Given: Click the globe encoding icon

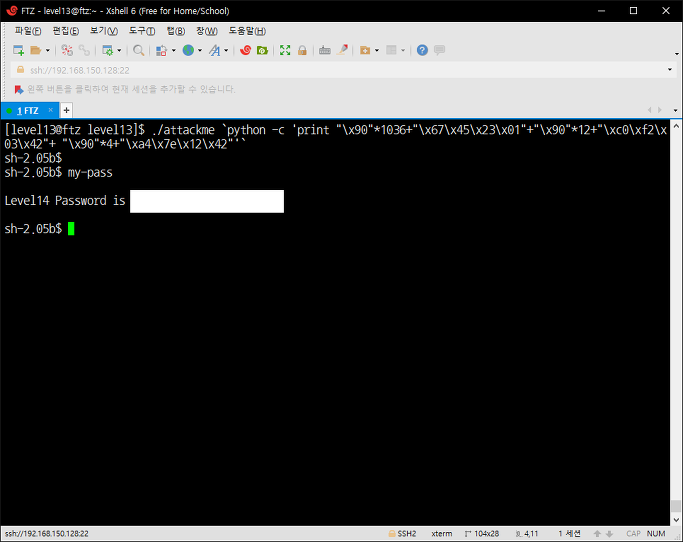Looking at the screenshot, I should 188,51.
